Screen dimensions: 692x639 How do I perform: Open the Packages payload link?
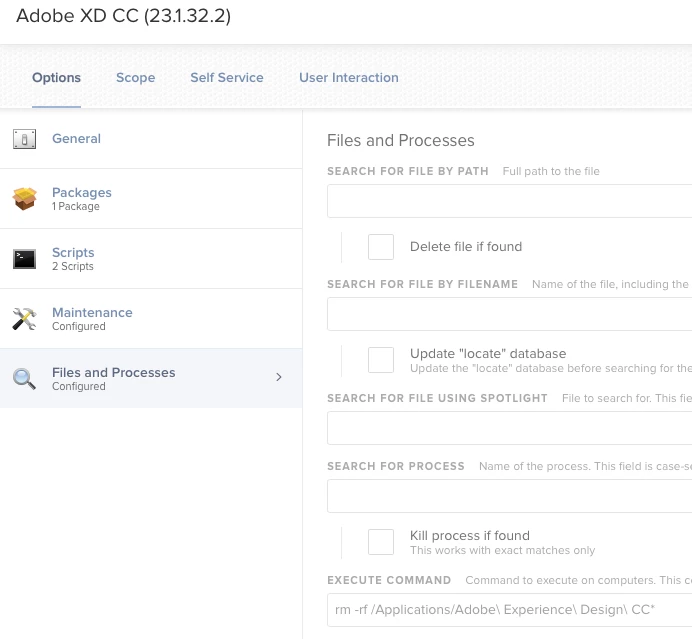pos(82,192)
